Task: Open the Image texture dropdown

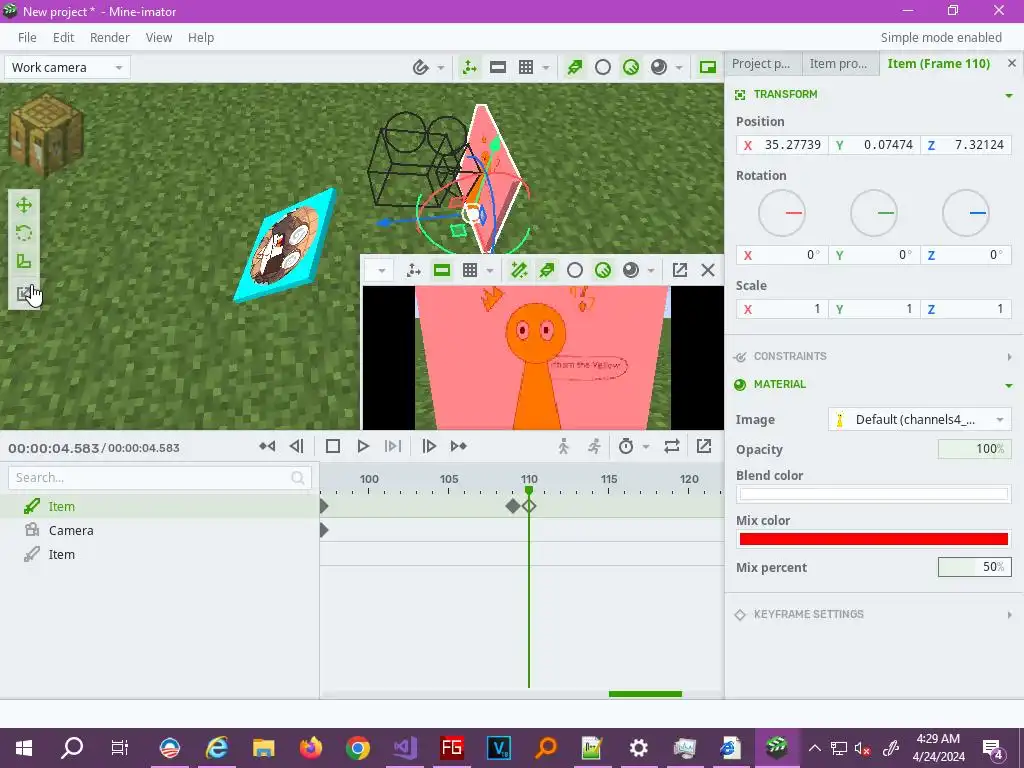Action: point(919,419)
